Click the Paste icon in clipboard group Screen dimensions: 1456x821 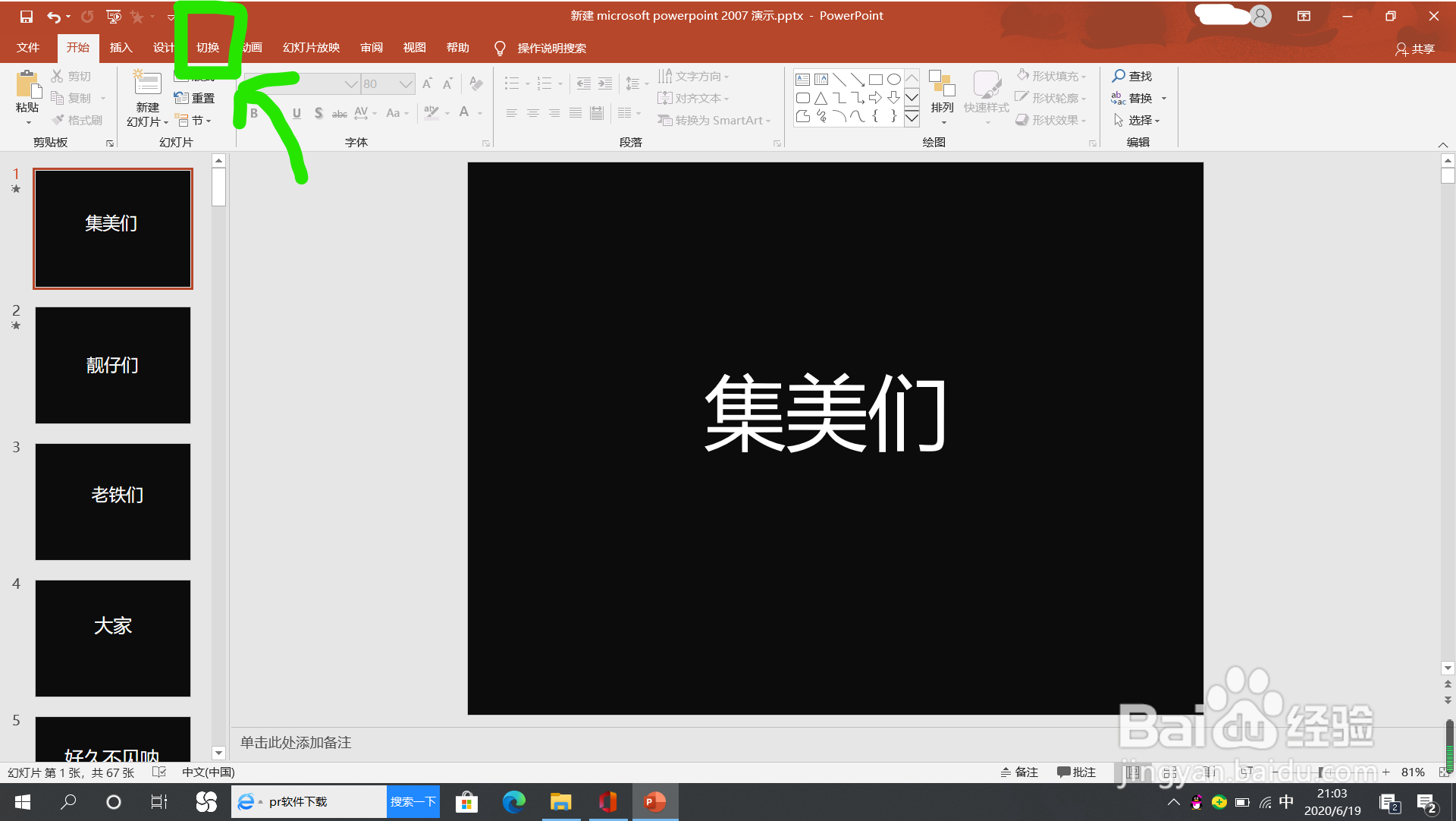click(27, 85)
